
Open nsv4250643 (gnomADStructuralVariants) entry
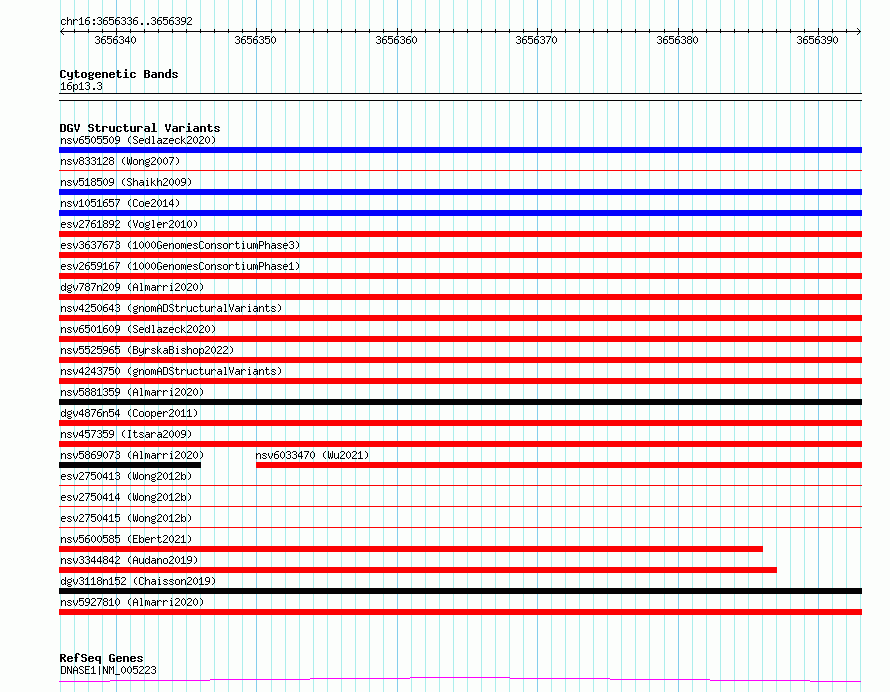click(x=171, y=308)
